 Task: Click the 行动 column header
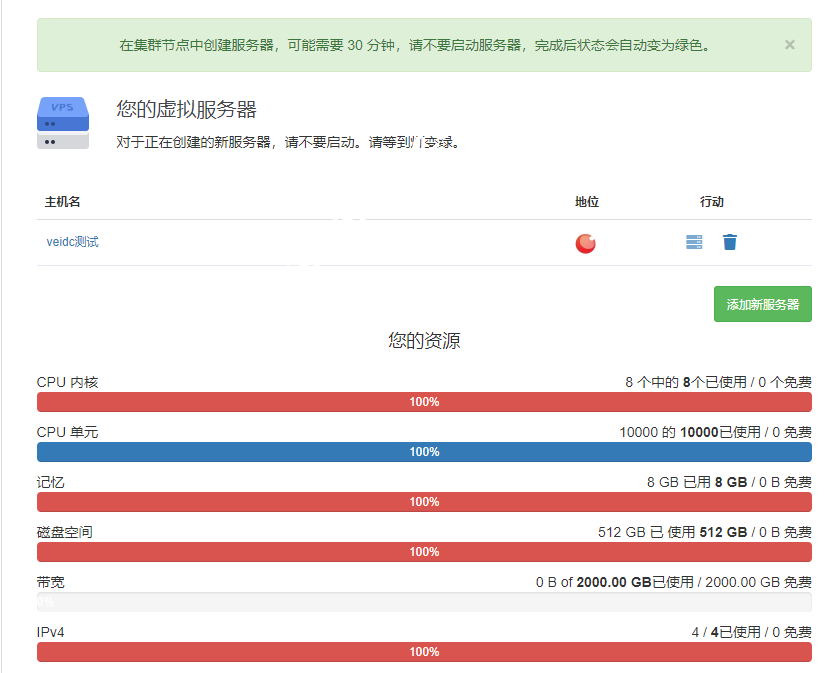(712, 202)
